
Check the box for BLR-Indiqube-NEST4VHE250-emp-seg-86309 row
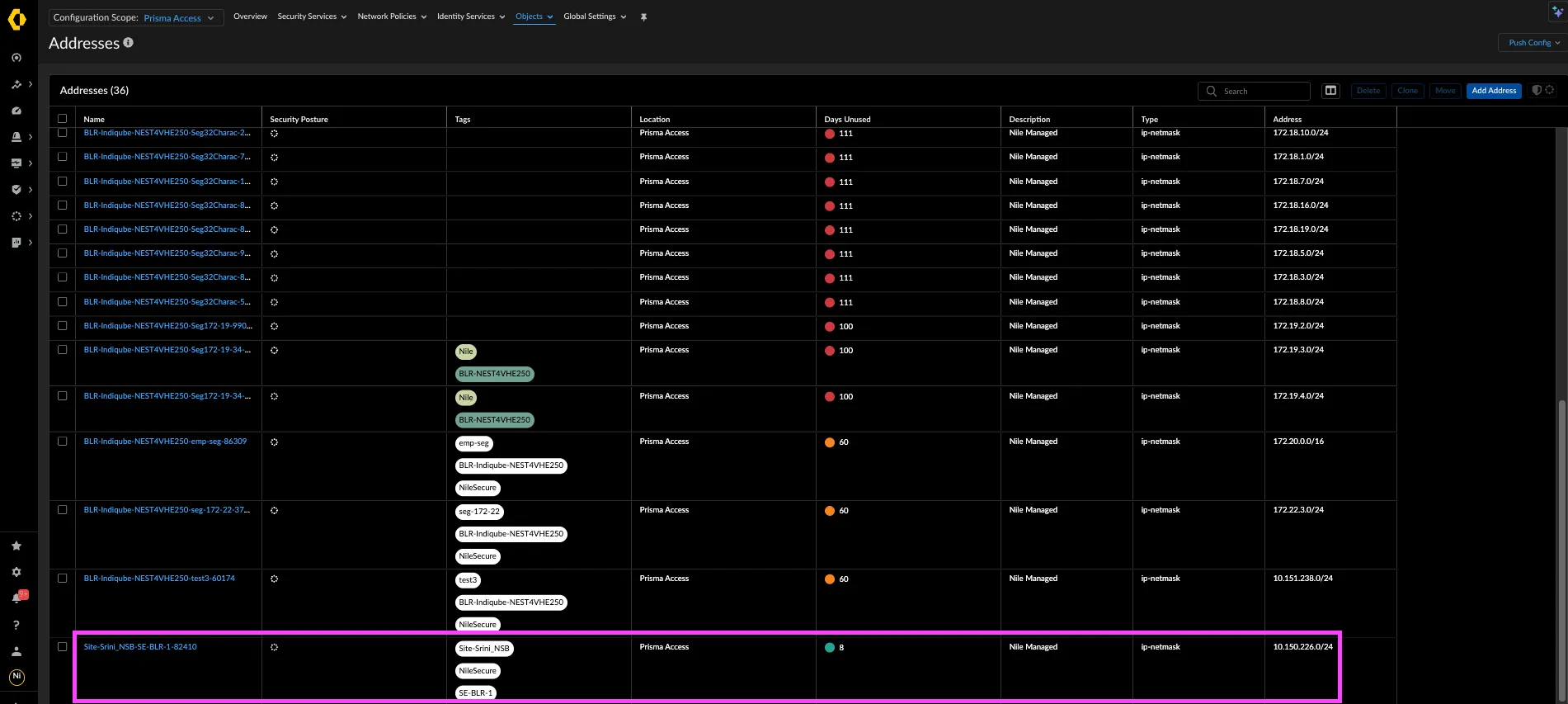coord(62,442)
